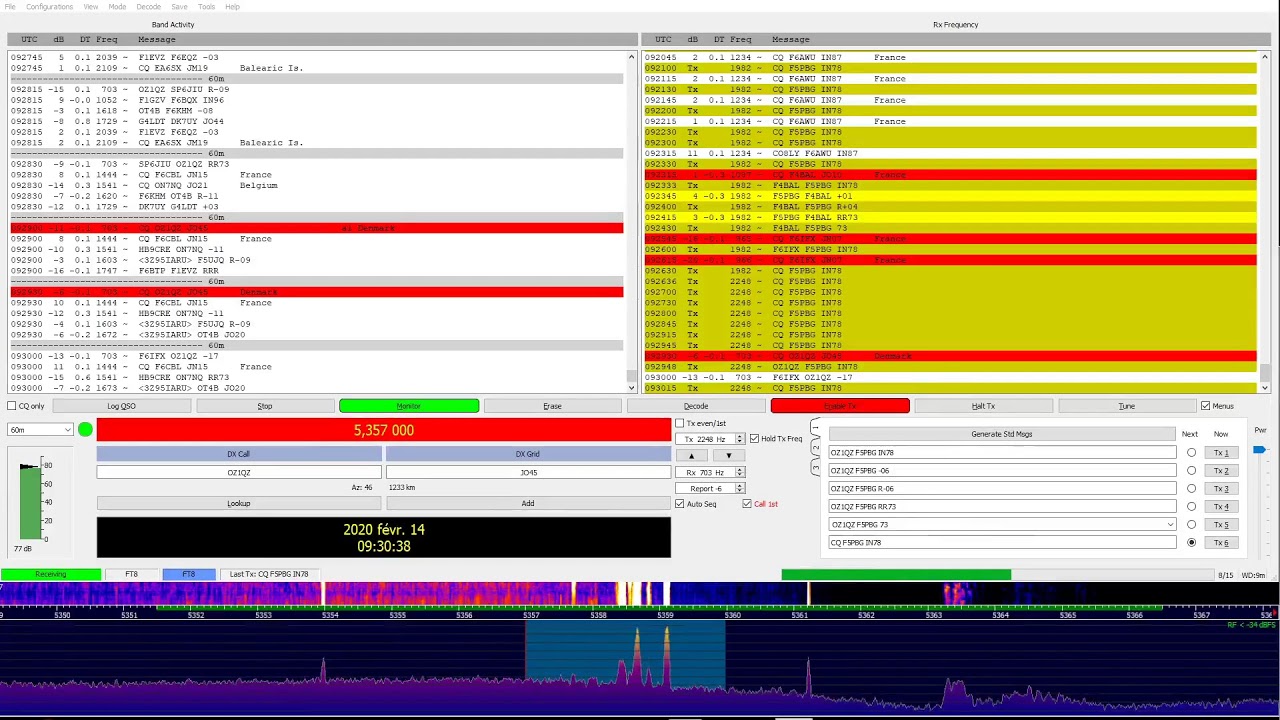Screen dimensions: 1280x720
Task: Switch to messages tab 2
Action: pos(816,449)
